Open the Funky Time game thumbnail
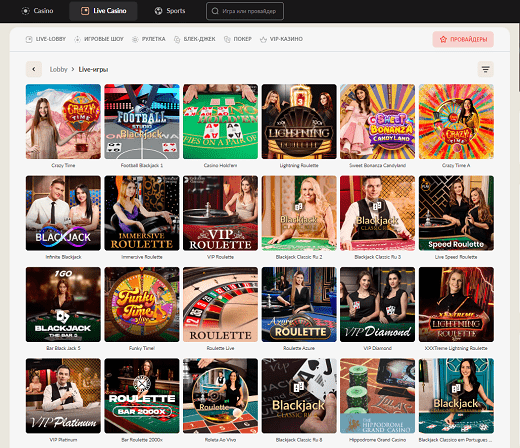Screen dimensions: 520x448 tap(142, 304)
